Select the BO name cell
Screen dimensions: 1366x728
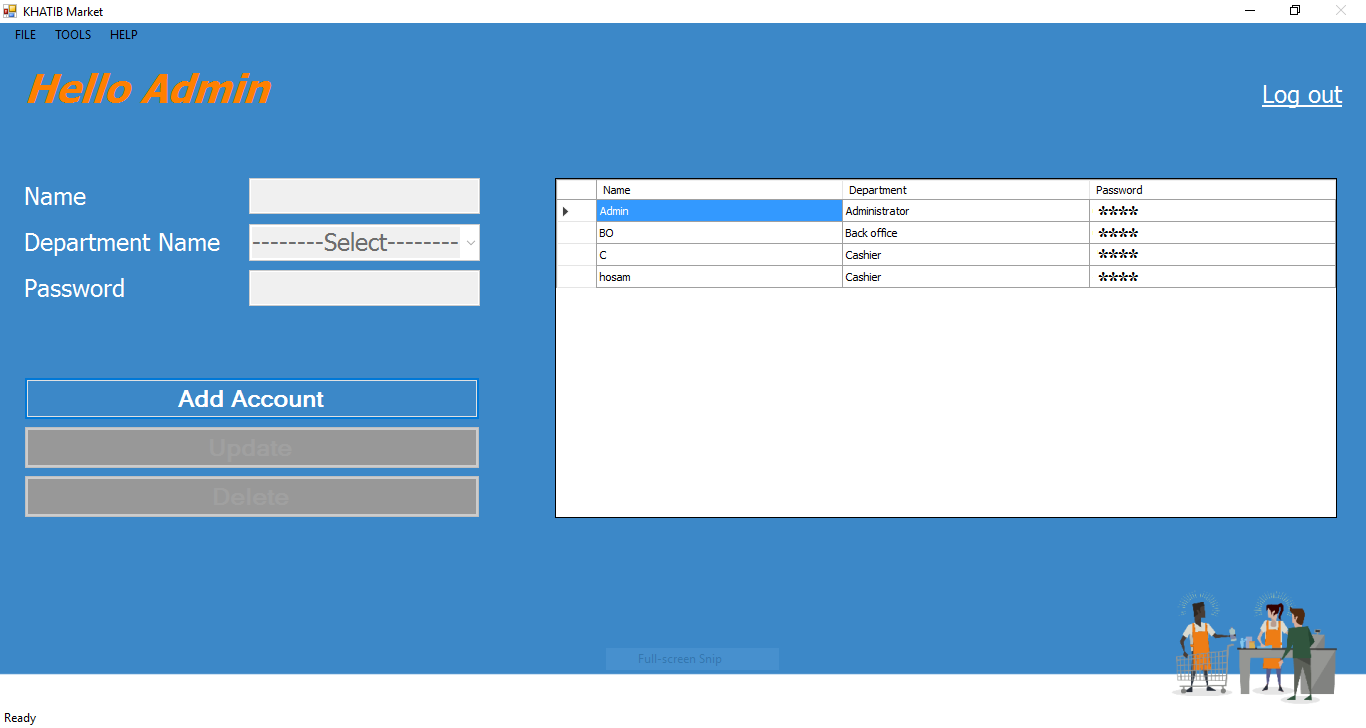point(719,233)
